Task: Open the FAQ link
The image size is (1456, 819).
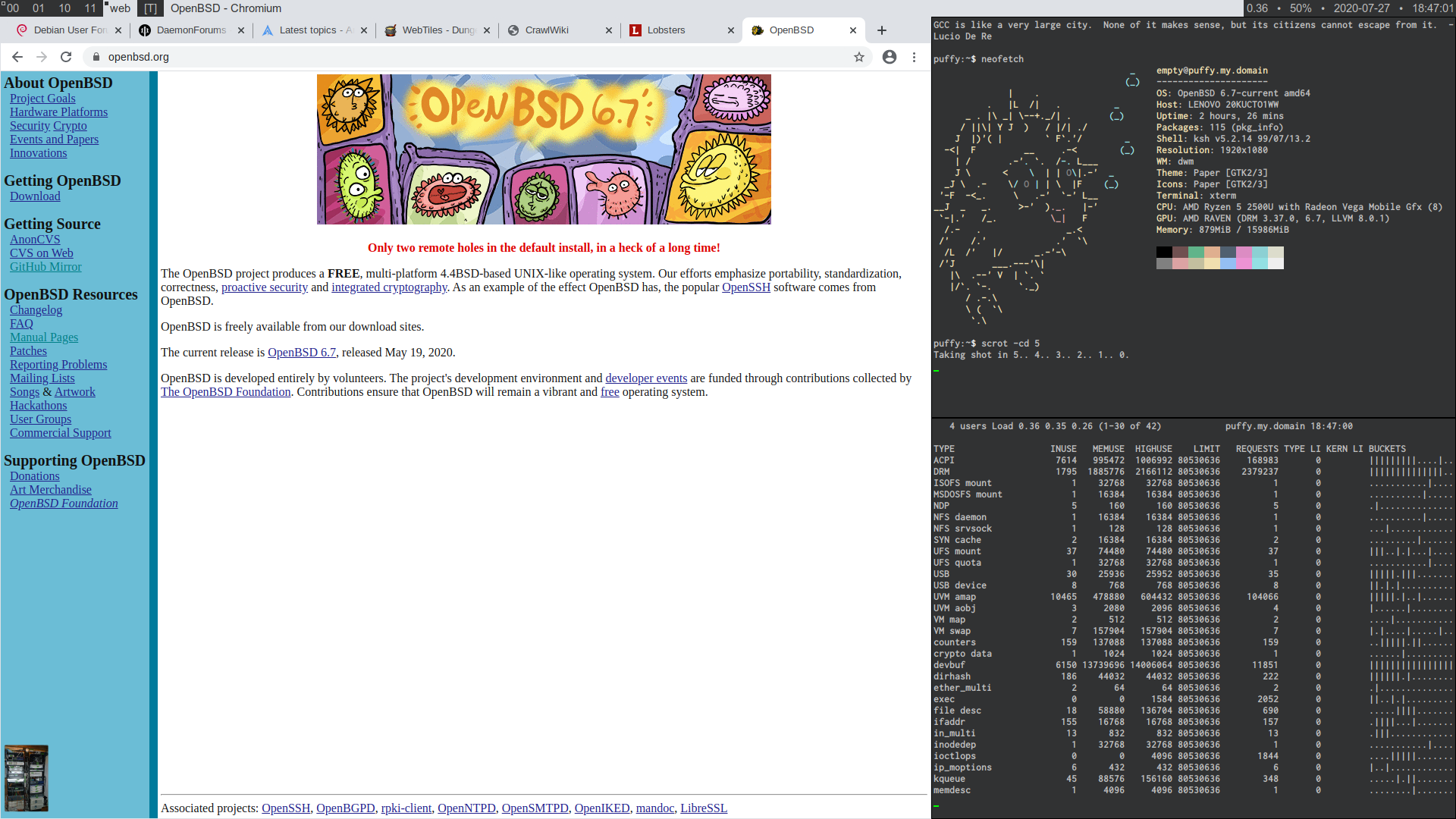Action: coord(21,324)
